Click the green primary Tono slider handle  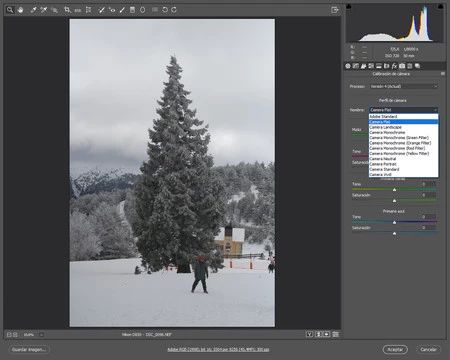tap(394, 190)
